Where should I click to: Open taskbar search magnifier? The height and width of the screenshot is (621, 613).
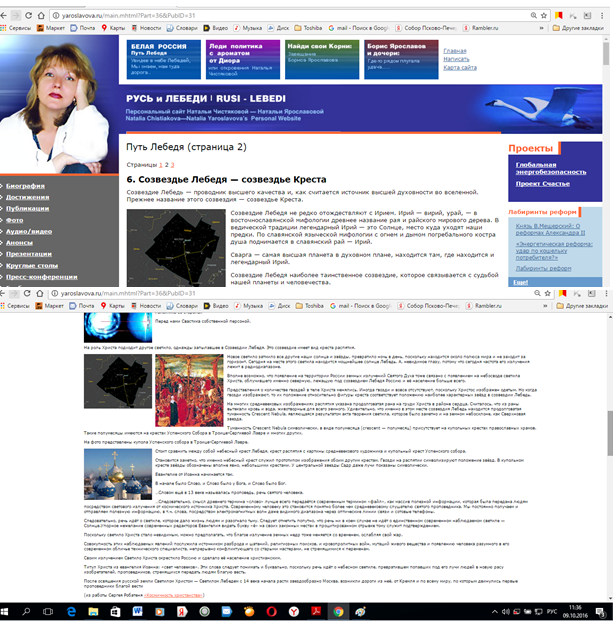click(x=26, y=612)
